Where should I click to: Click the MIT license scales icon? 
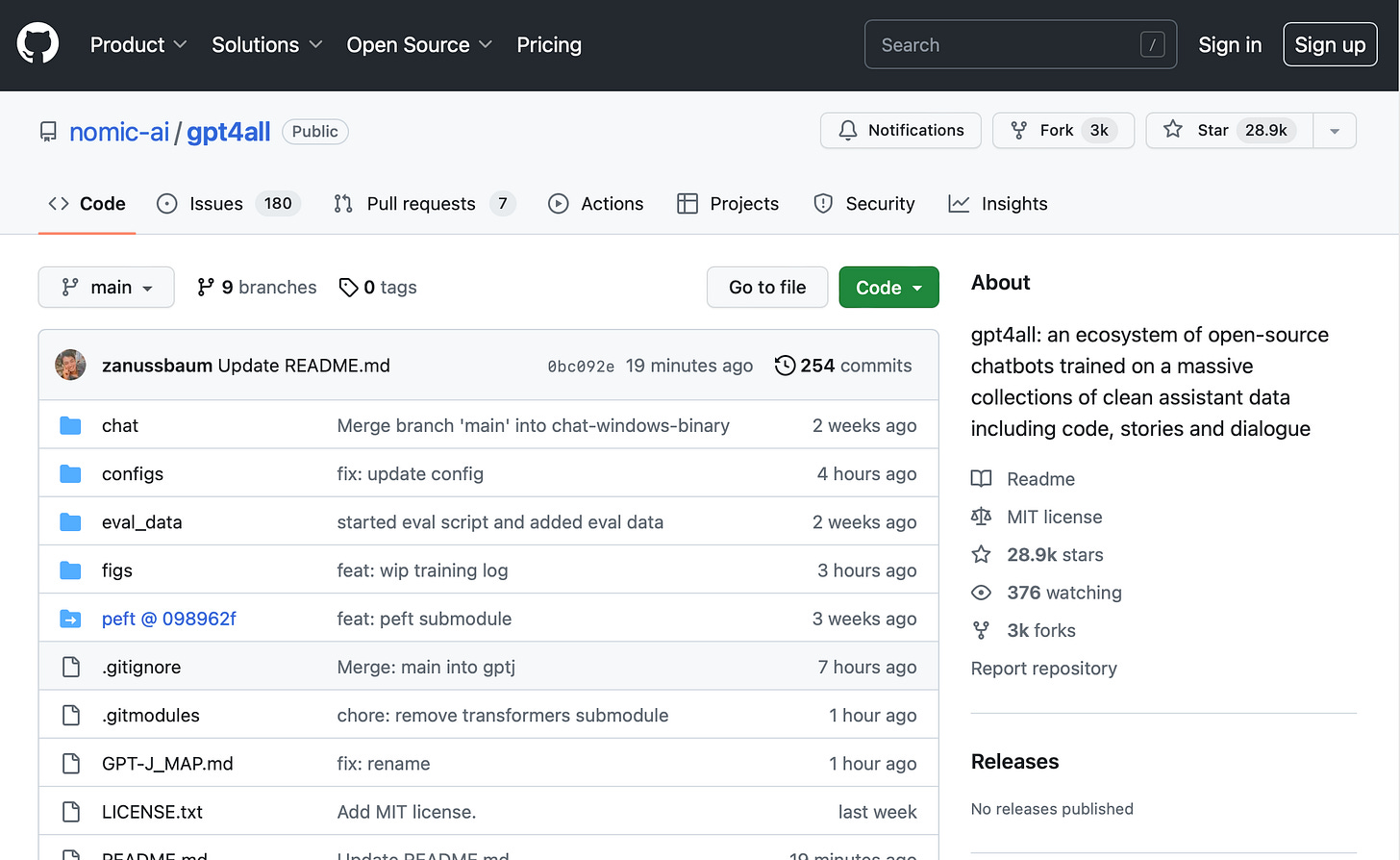(981, 517)
